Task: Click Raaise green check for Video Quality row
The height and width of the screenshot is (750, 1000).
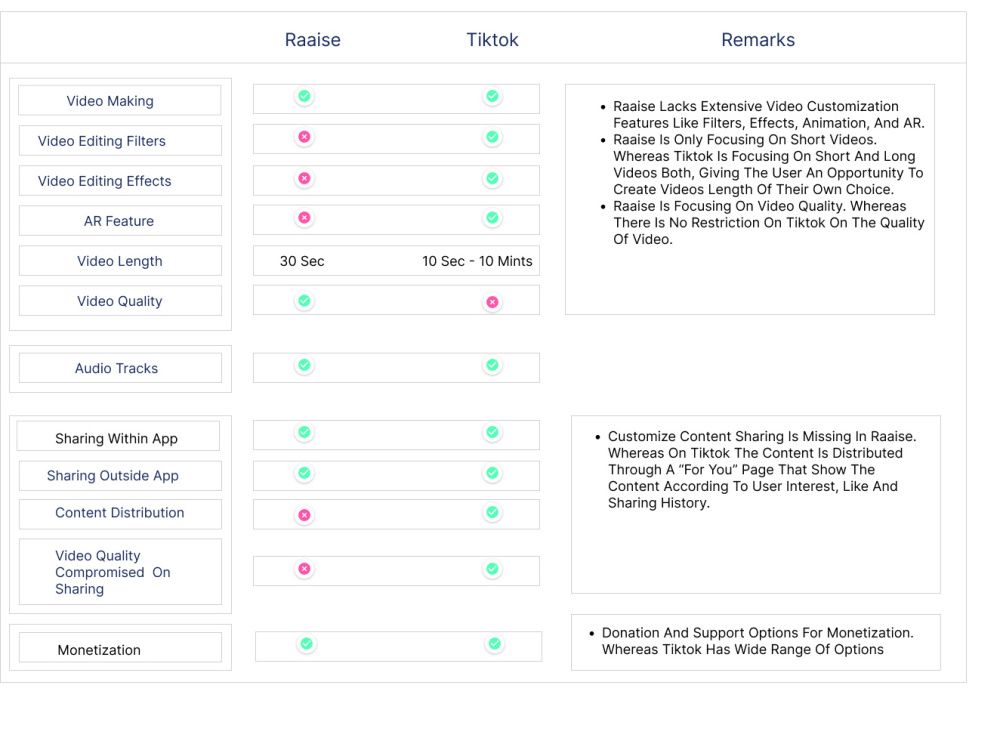Action: click(305, 300)
